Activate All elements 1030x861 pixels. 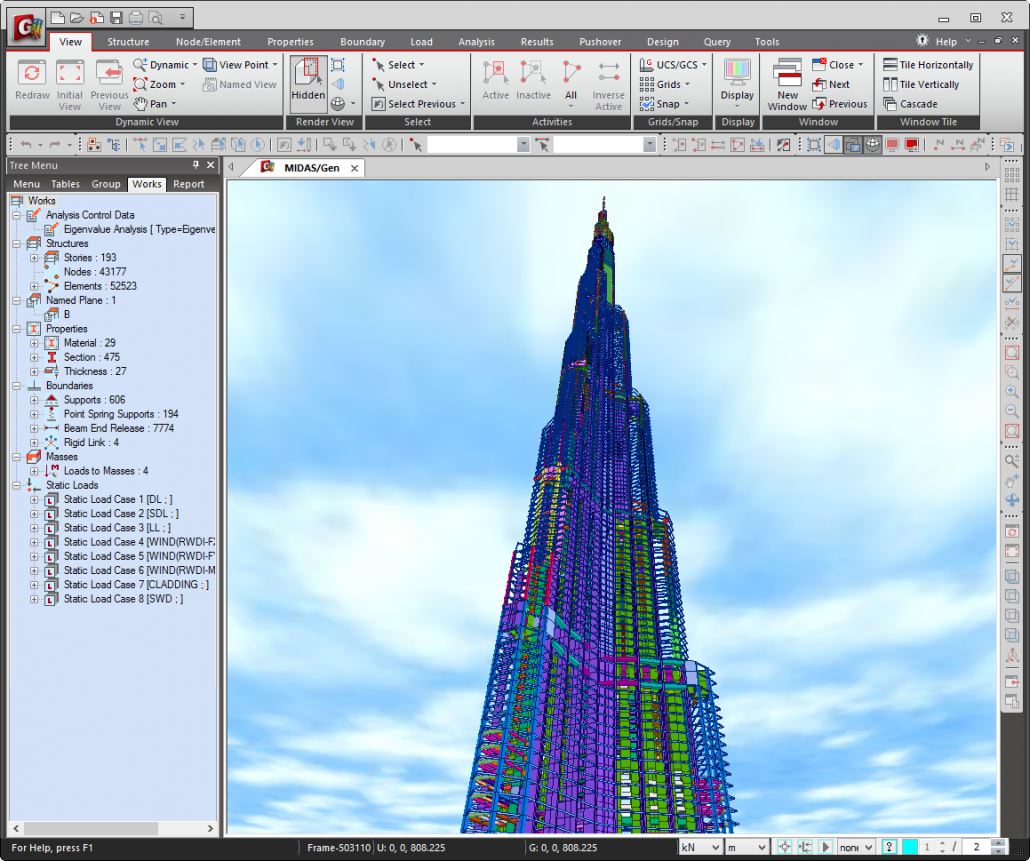point(571,83)
